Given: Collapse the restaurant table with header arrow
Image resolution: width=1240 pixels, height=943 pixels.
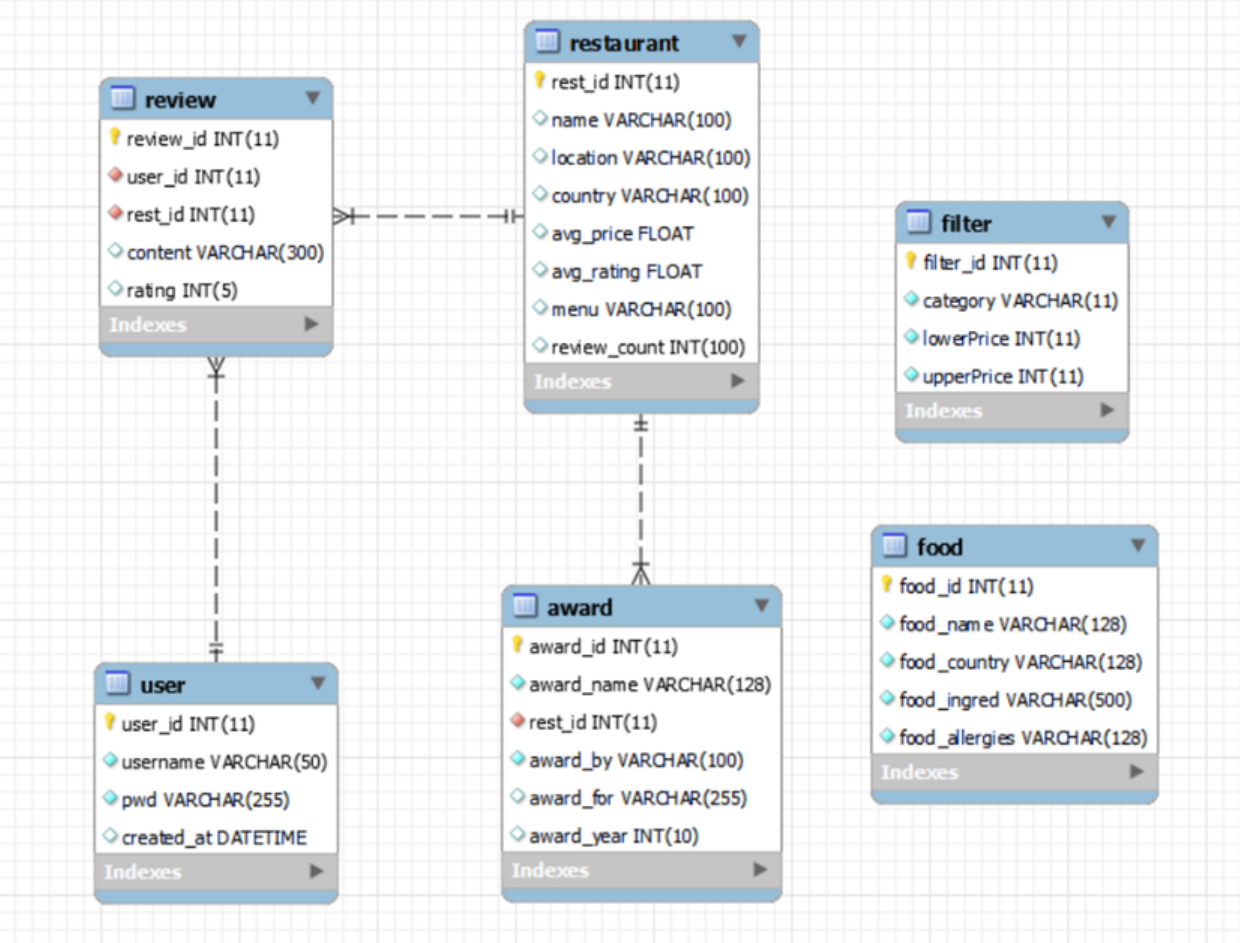Looking at the screenshot, I should pos(739,41).
